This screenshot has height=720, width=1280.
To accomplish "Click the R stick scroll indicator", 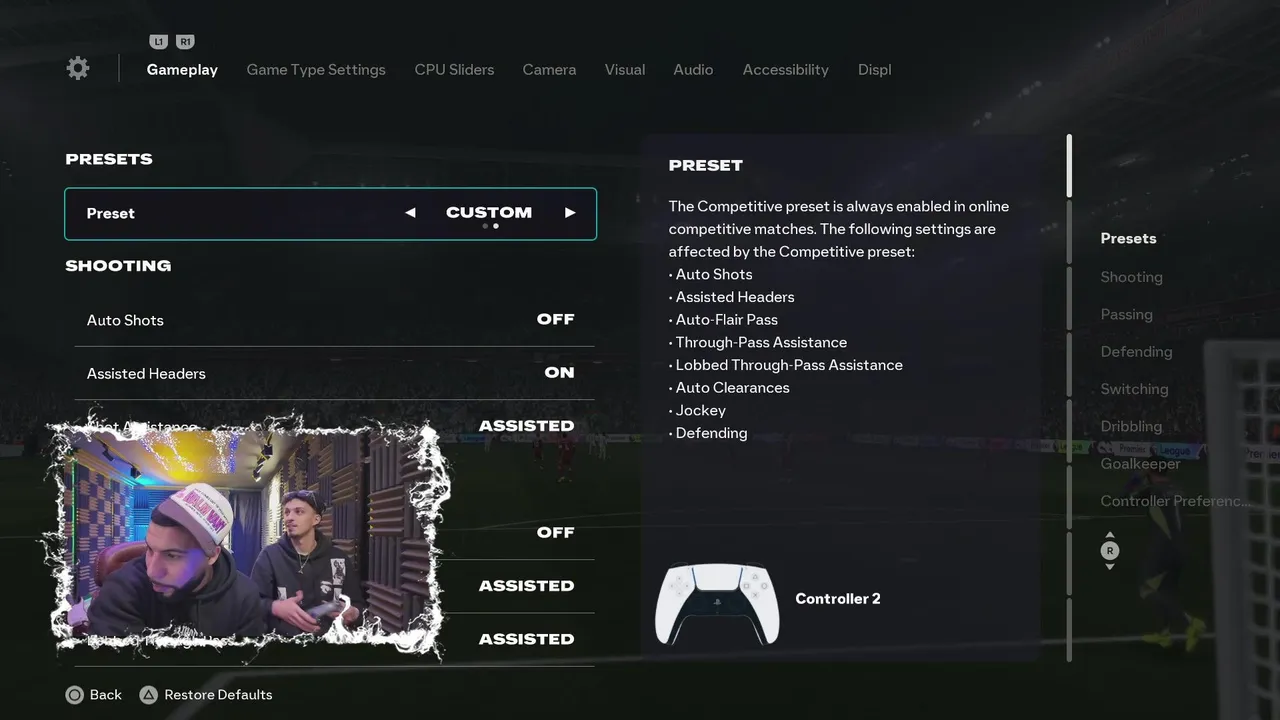I will (x=1109, y=551).
